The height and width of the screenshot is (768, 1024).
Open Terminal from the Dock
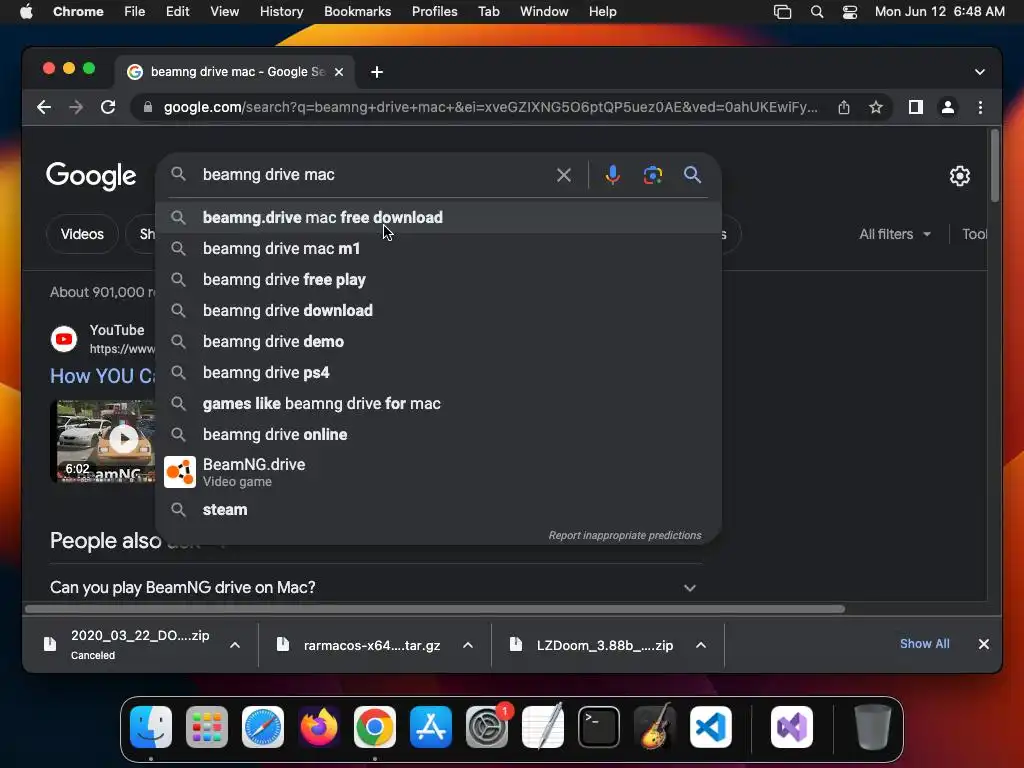point(599,727)
